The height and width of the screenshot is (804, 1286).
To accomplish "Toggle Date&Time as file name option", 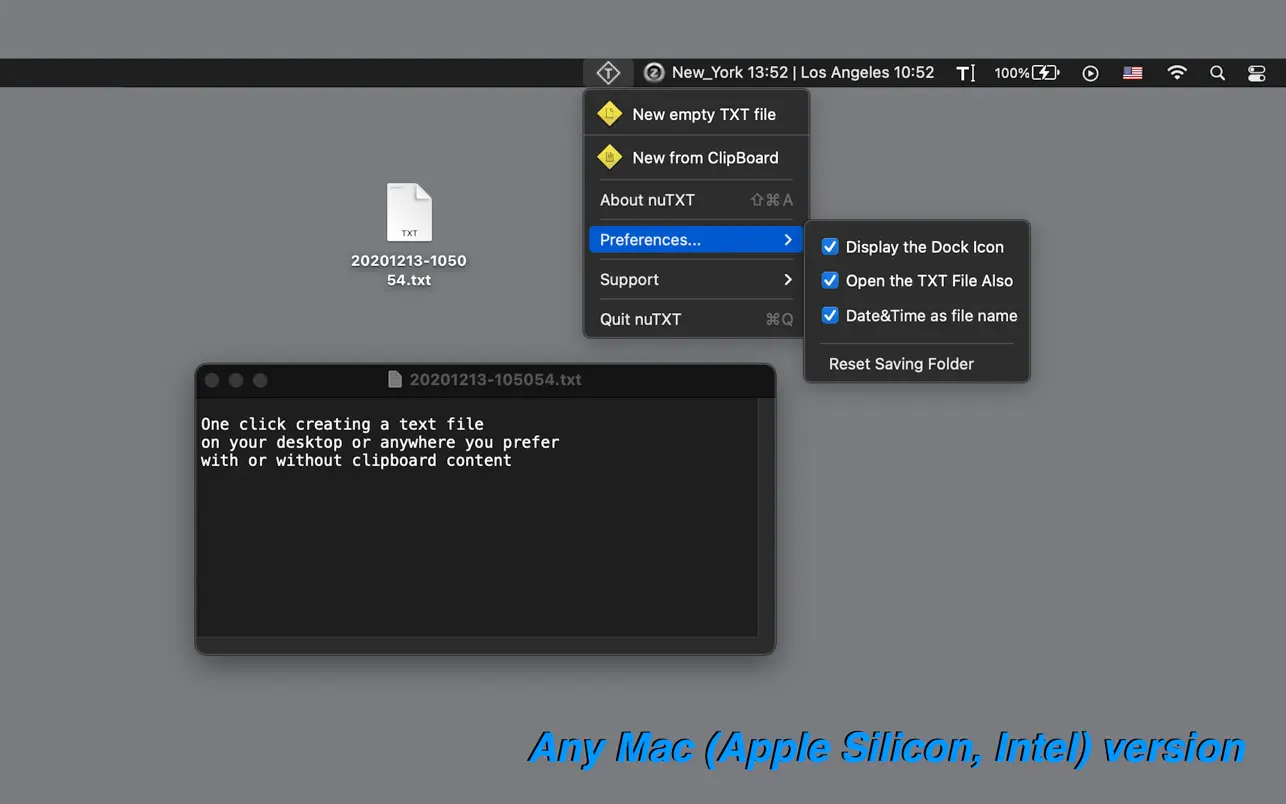I will tap(830, 315).
